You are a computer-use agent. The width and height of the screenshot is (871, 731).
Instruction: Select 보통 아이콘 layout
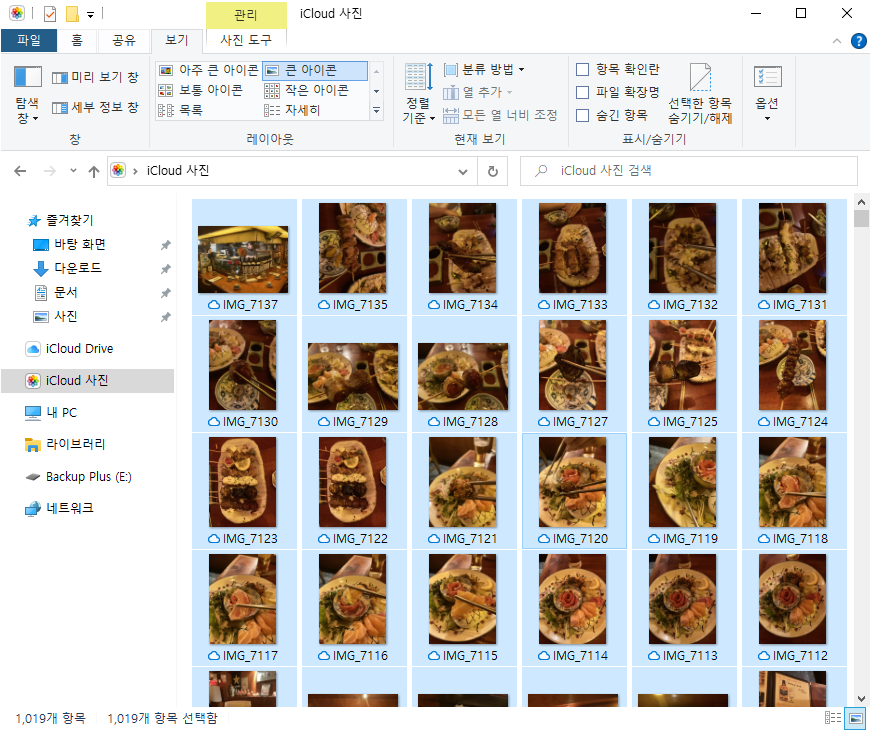(x=201, y=90)
